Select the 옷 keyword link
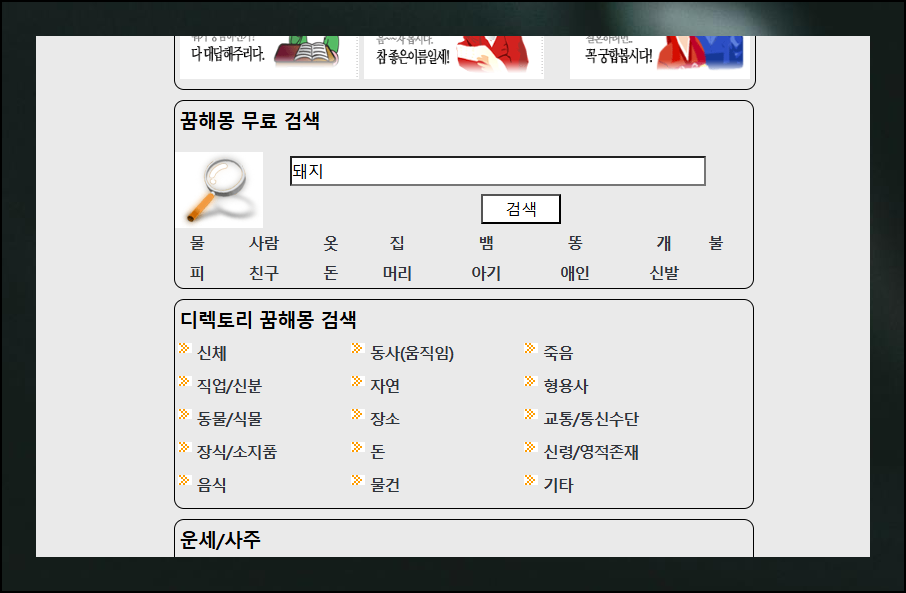Viewport: 906px width, 593px height. pos(331,243)
